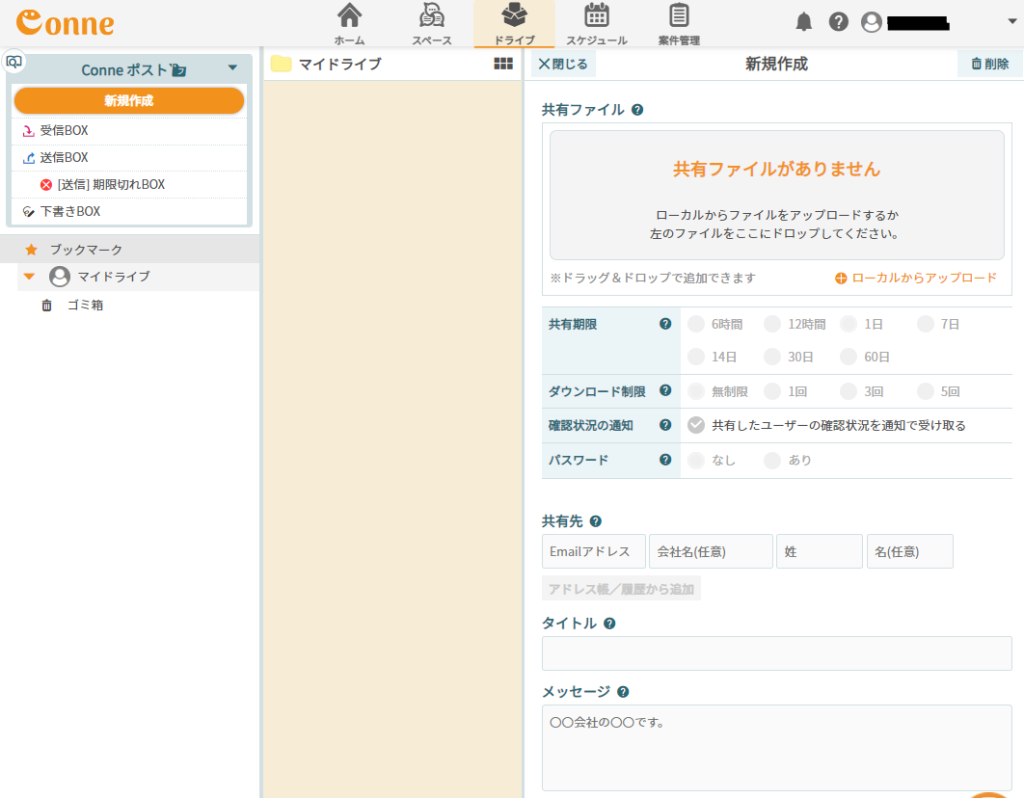The height and width of the screenshot is (798, 1024).
Task: Show help for 確認状況の通知
Action: (x=665, y=425)
